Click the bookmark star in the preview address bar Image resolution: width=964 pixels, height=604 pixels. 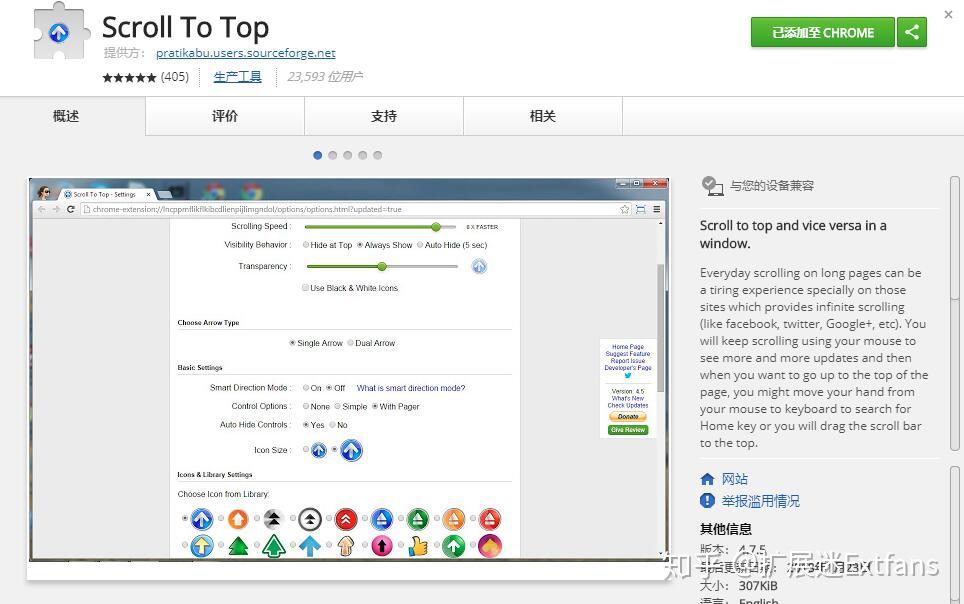click(625, 209)
